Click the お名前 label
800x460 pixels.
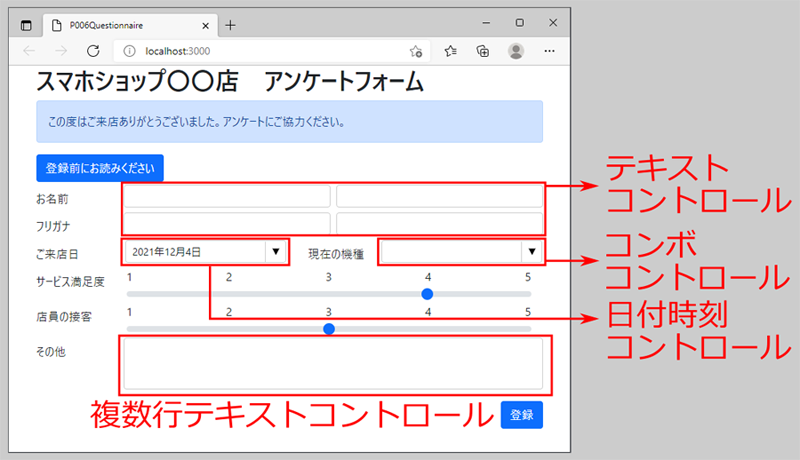click(x=52, y=199)
